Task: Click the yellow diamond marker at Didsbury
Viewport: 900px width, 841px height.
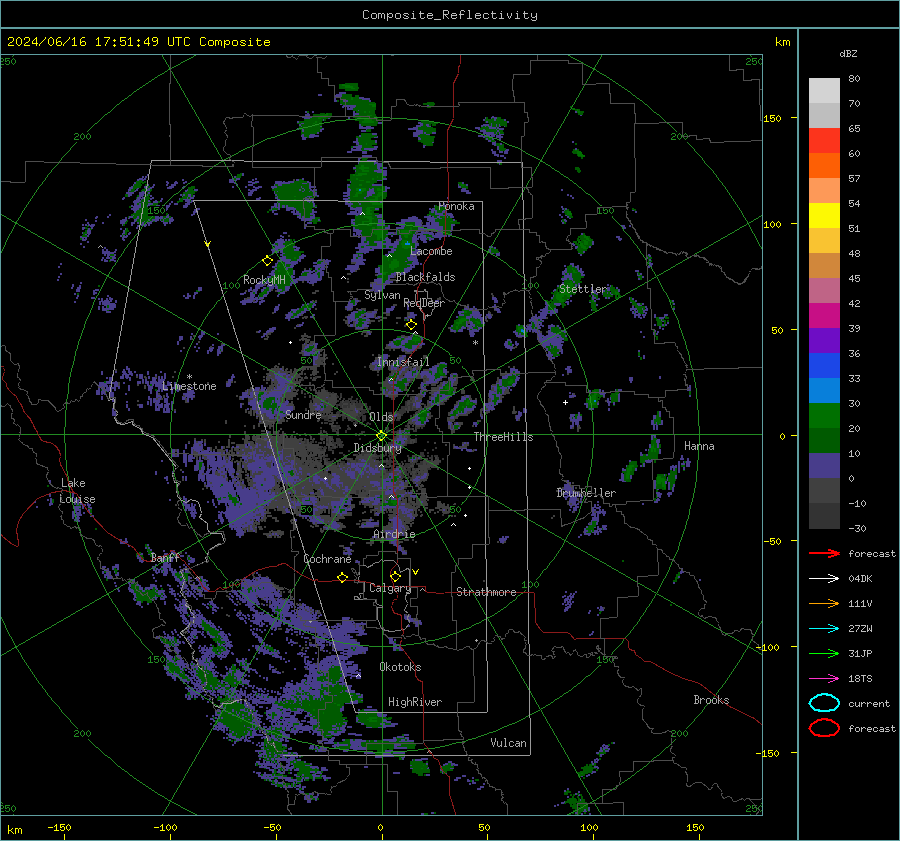Action: click(x=382, y=436)
